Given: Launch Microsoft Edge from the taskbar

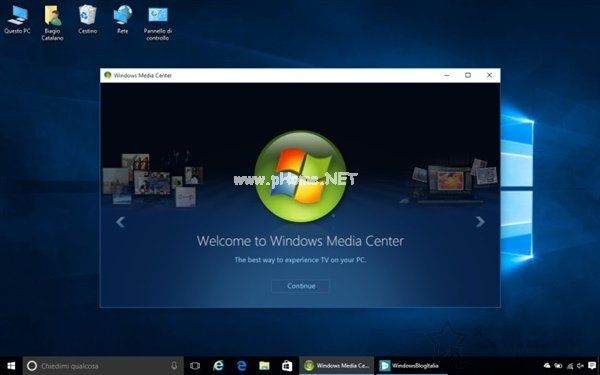Looking at the screenshot, I should [x=241, y=366].
